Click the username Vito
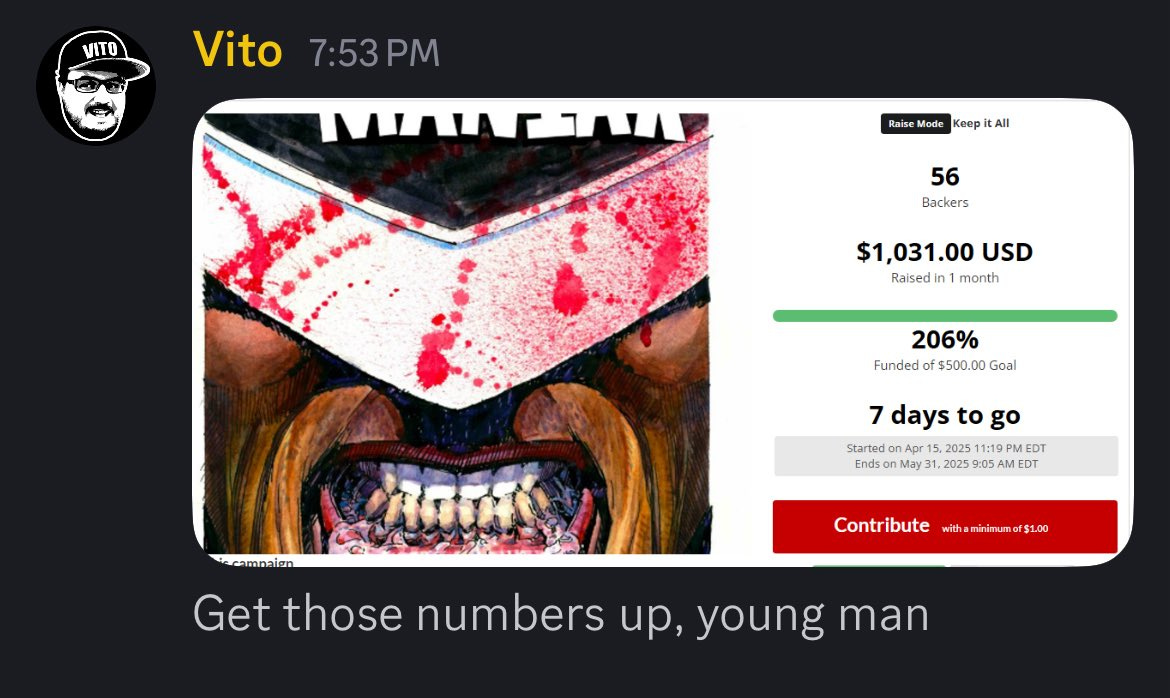Viewport: 1170px width, 698px height. [x=237, y=51]
